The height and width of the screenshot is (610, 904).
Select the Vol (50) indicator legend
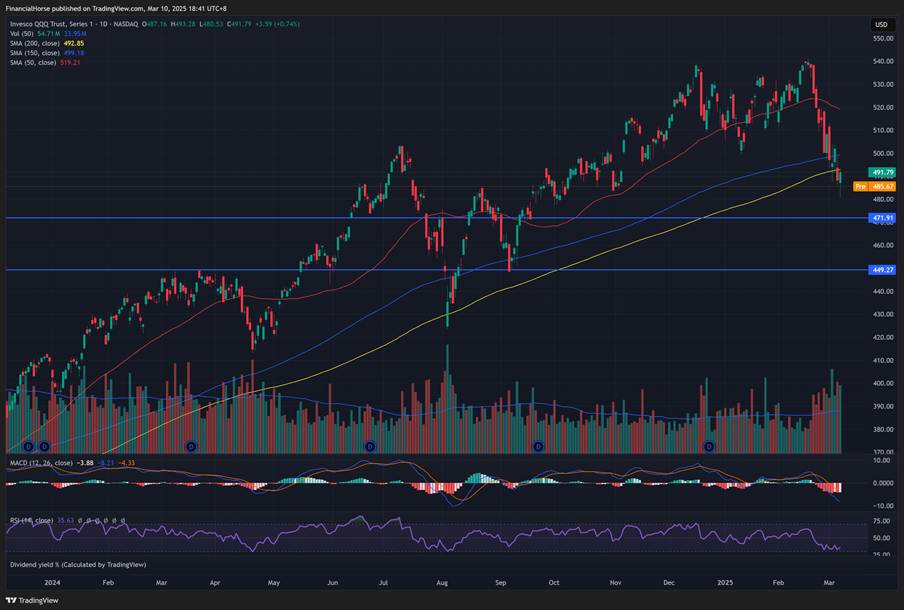coord(22,34)
